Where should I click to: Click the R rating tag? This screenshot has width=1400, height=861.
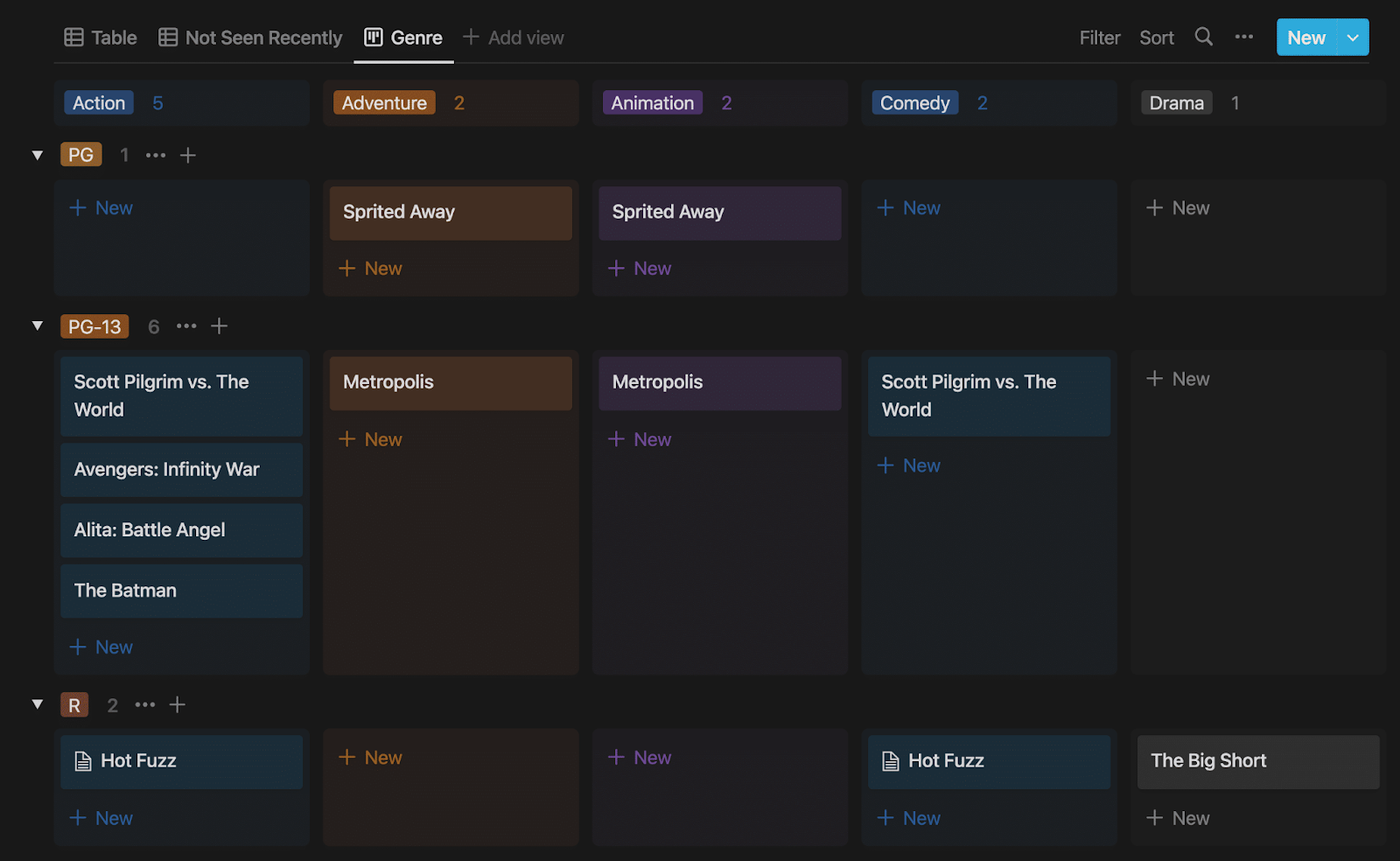click(74, 705)
